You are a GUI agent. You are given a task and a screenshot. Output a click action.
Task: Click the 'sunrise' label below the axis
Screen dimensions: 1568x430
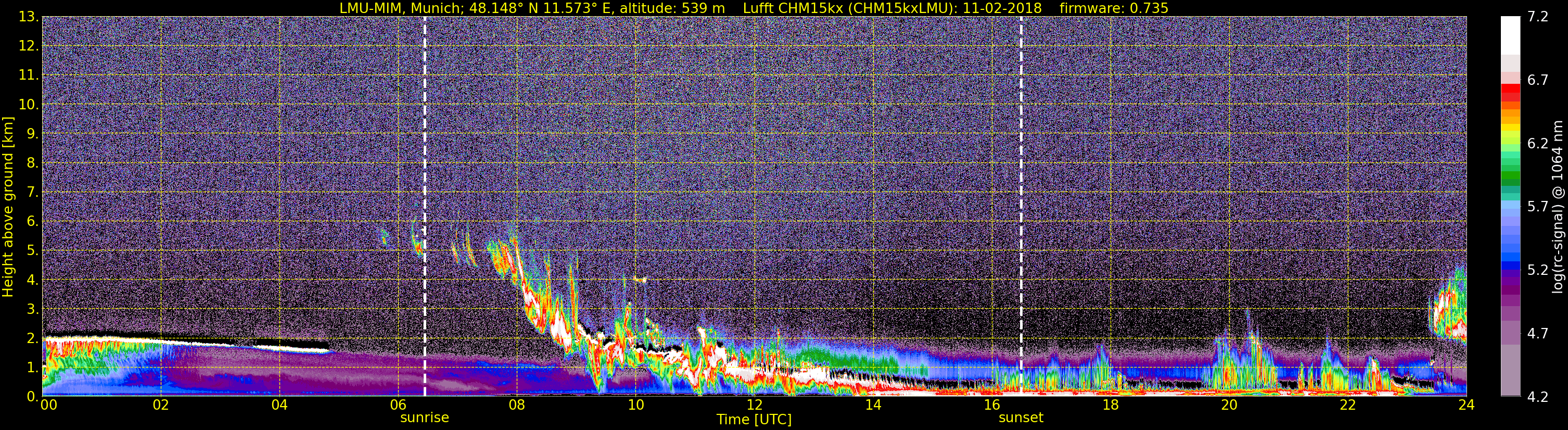(424, 418)
